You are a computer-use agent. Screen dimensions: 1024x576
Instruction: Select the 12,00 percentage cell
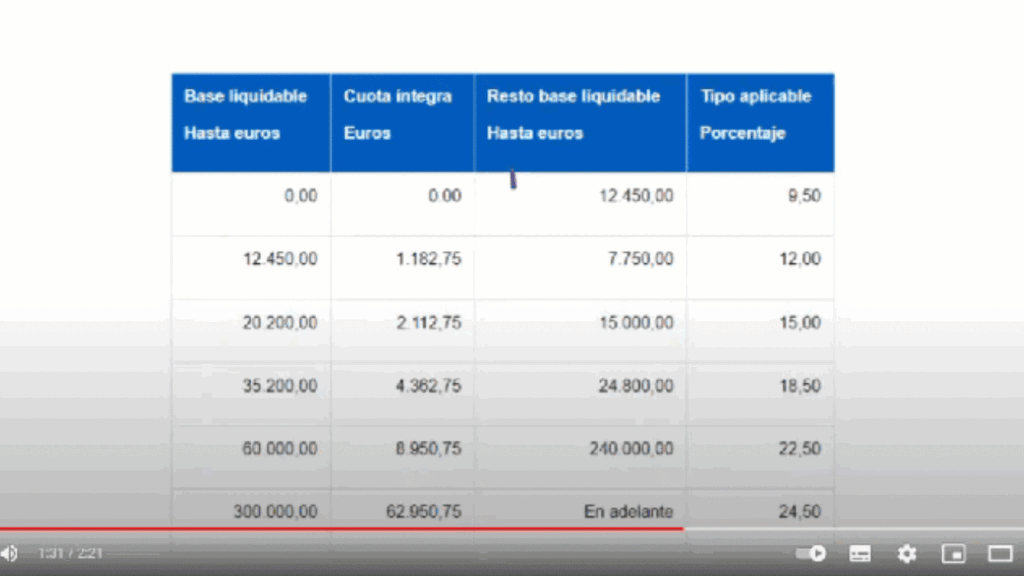coord(760,268)
